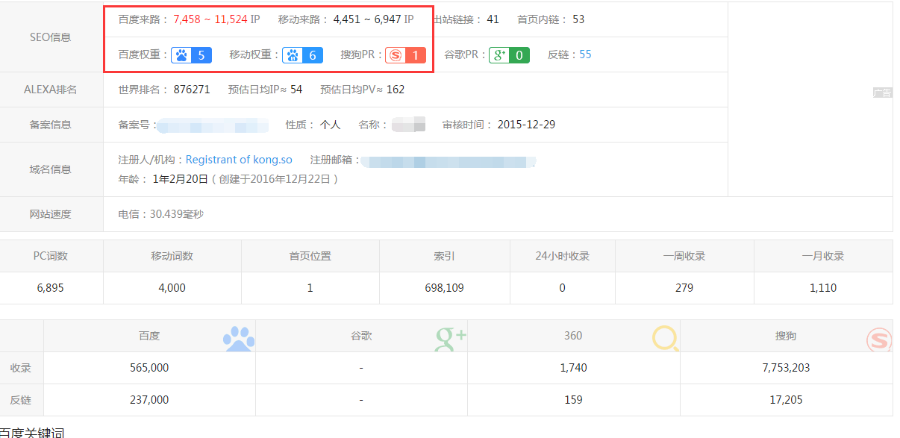Click Sogou backlinks count 17,205
This screenshot has height=438, width=900.
pyautogui.click(x=786, y=400)
